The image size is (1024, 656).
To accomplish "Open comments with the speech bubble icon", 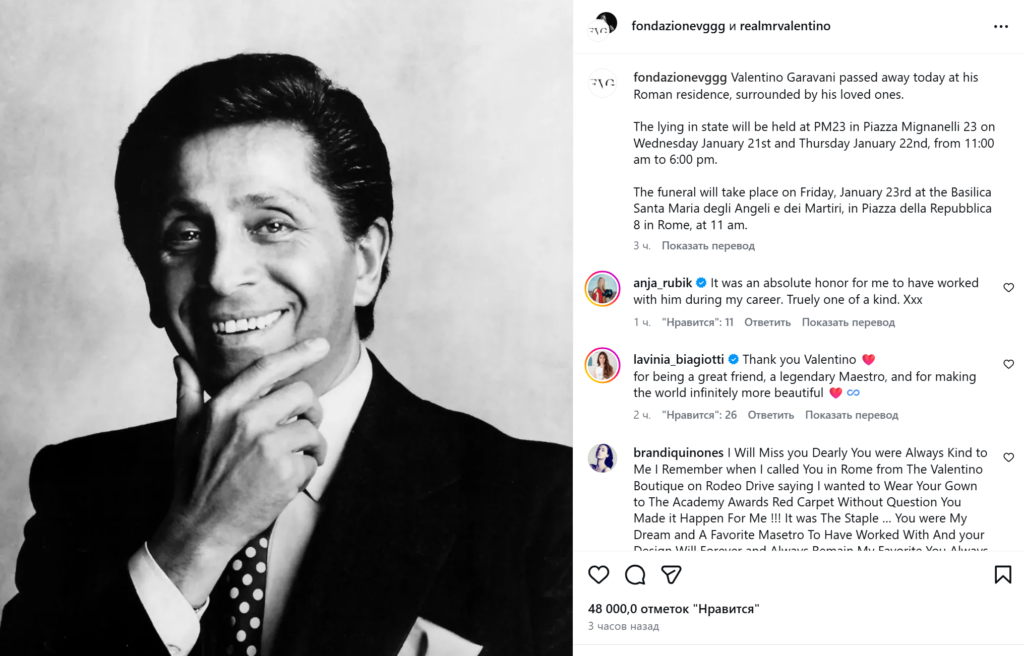I will [635, 575].
